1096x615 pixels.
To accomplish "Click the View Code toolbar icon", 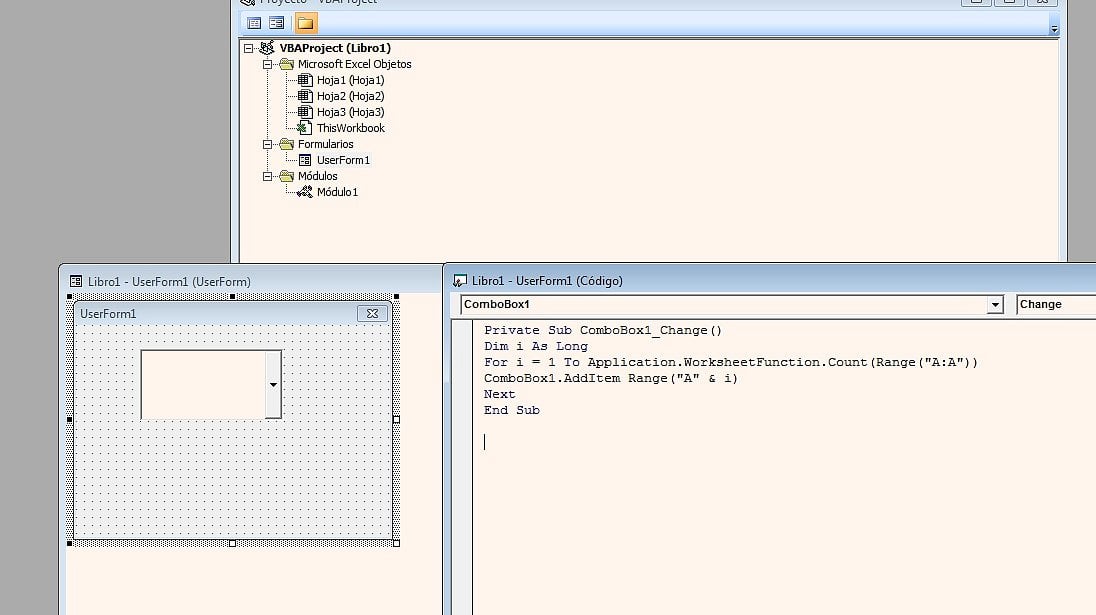I will (254, 23).
